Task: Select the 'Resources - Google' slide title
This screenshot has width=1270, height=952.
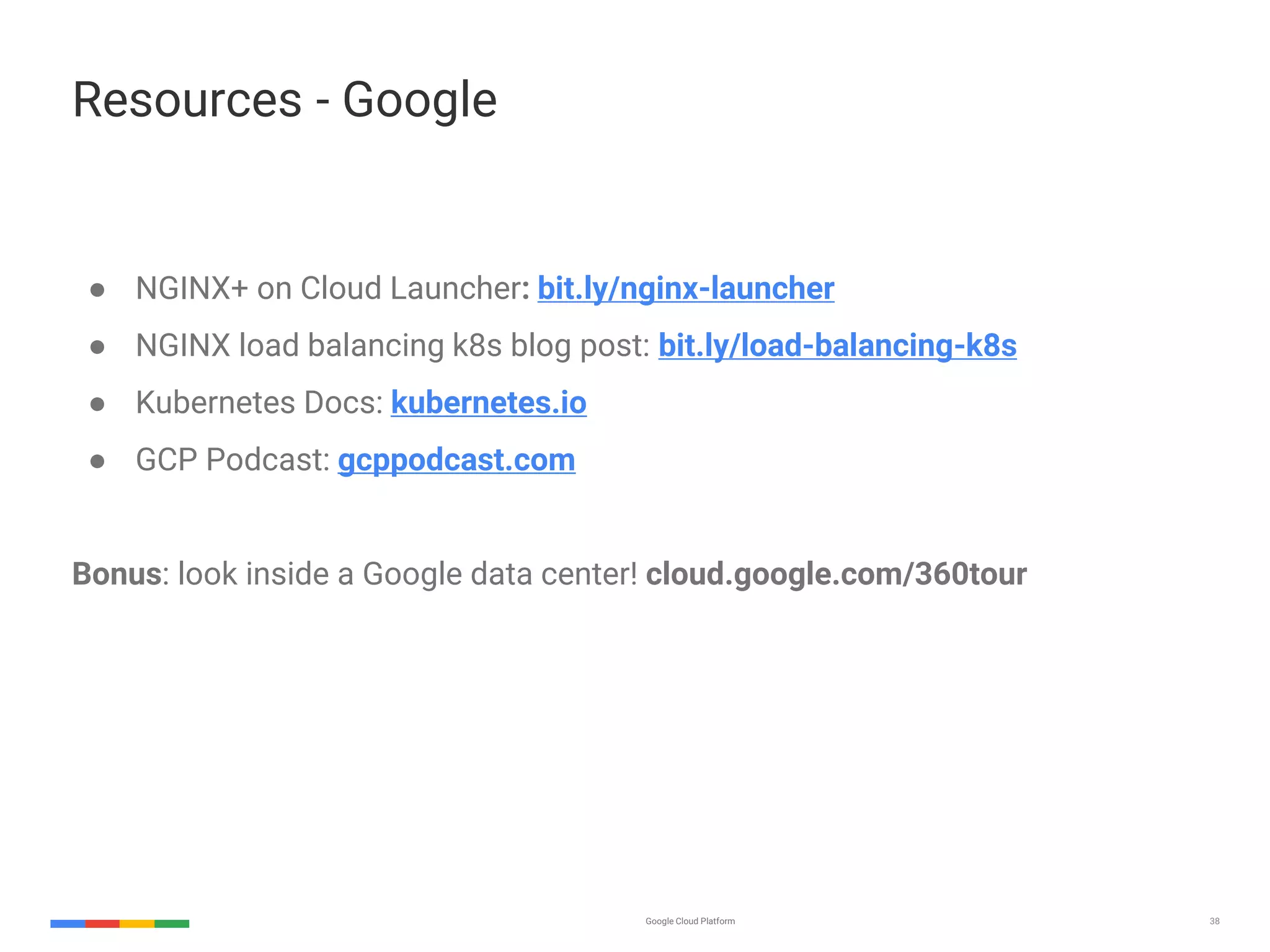Action: point(285,100)
